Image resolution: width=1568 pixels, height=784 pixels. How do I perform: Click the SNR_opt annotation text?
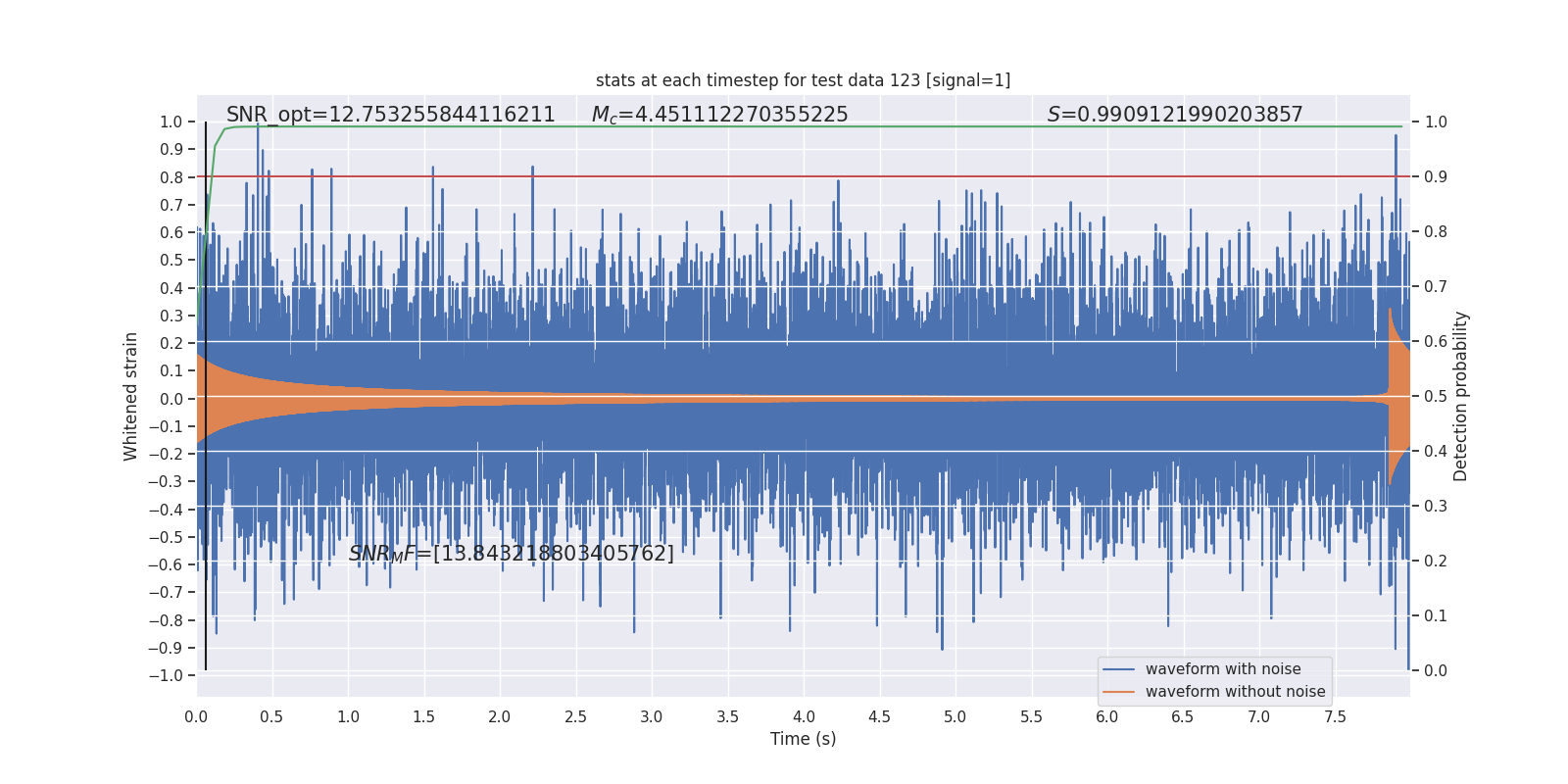click(391, 115)
